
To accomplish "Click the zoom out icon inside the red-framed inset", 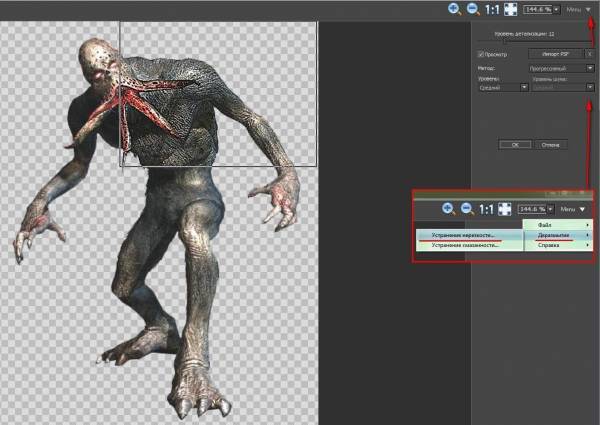I will [465, 209].
